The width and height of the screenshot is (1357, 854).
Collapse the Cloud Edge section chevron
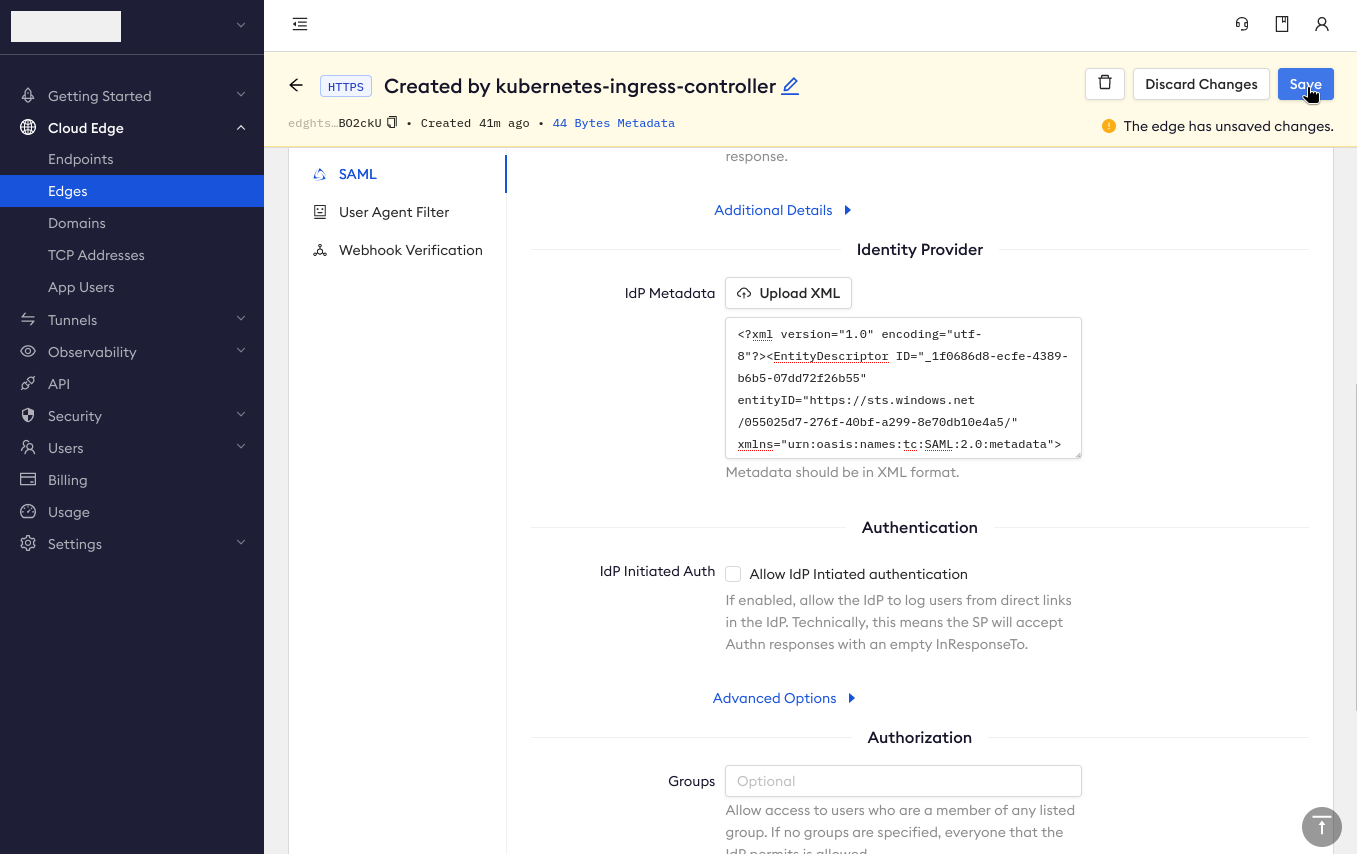pos(240,128)
